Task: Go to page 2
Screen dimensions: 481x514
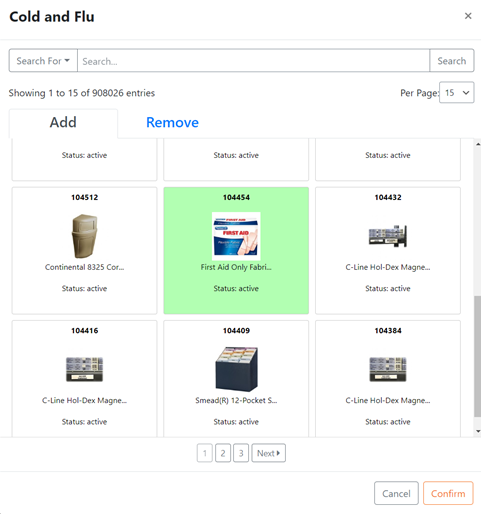Action: [223, 453]
